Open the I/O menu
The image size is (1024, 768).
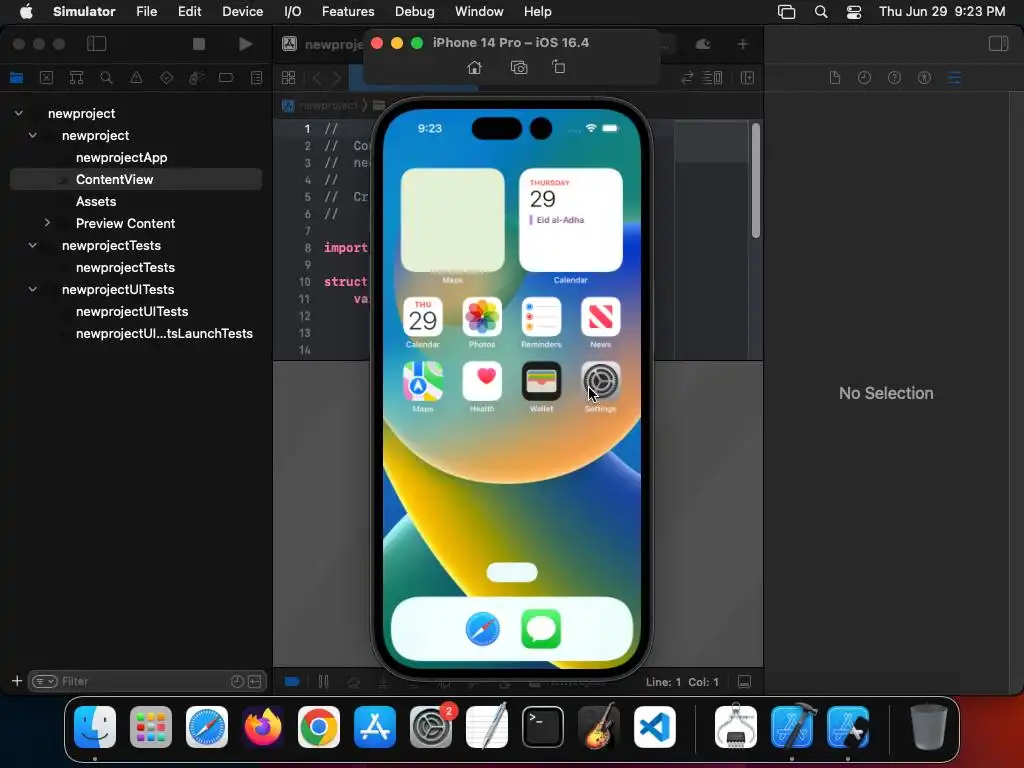point(293,12)
